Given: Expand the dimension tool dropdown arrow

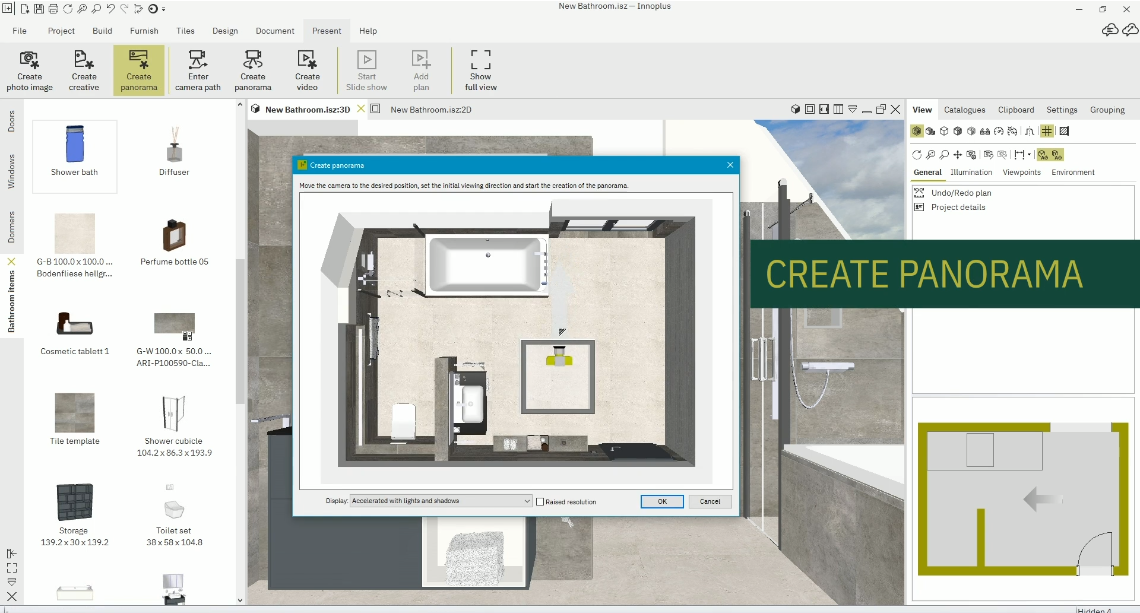Looking at the screenshot, I should click(x=1029, y=155).
